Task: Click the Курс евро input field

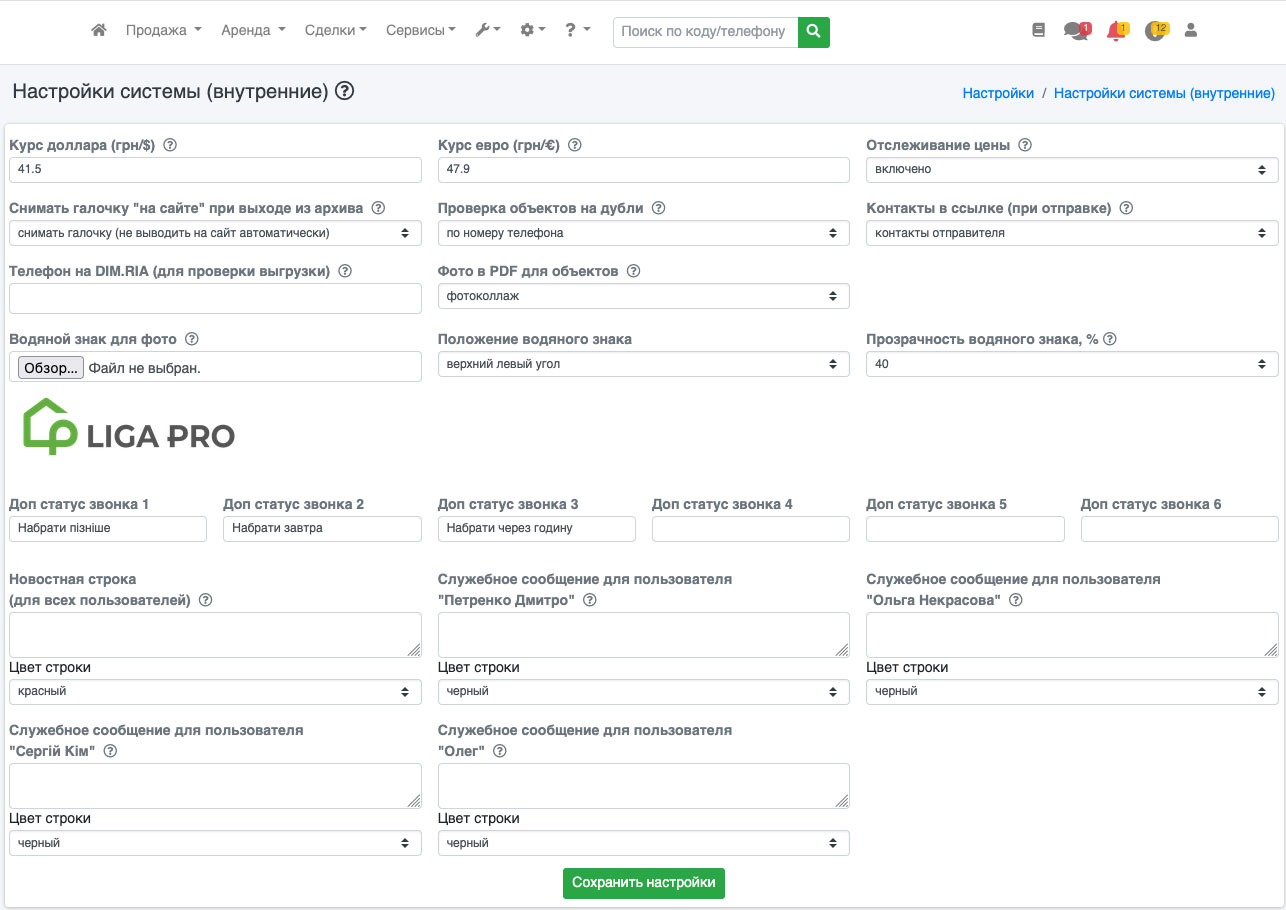Action: pyautogui.click(x=643, y=170)
